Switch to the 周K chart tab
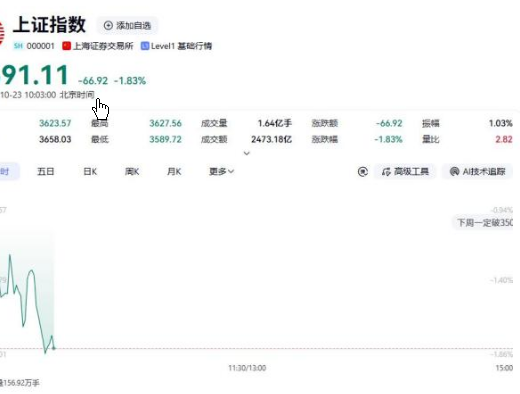 point(132,172)
